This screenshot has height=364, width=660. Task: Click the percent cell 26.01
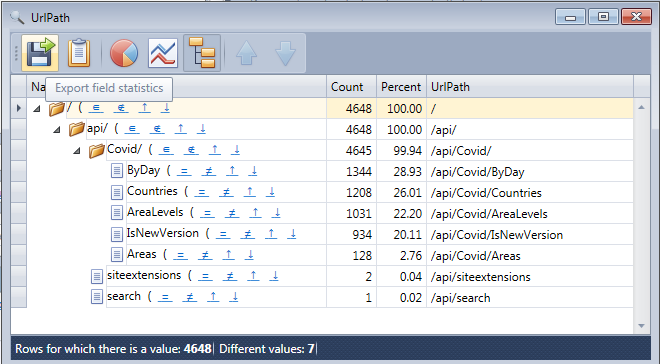click(402, 193)
